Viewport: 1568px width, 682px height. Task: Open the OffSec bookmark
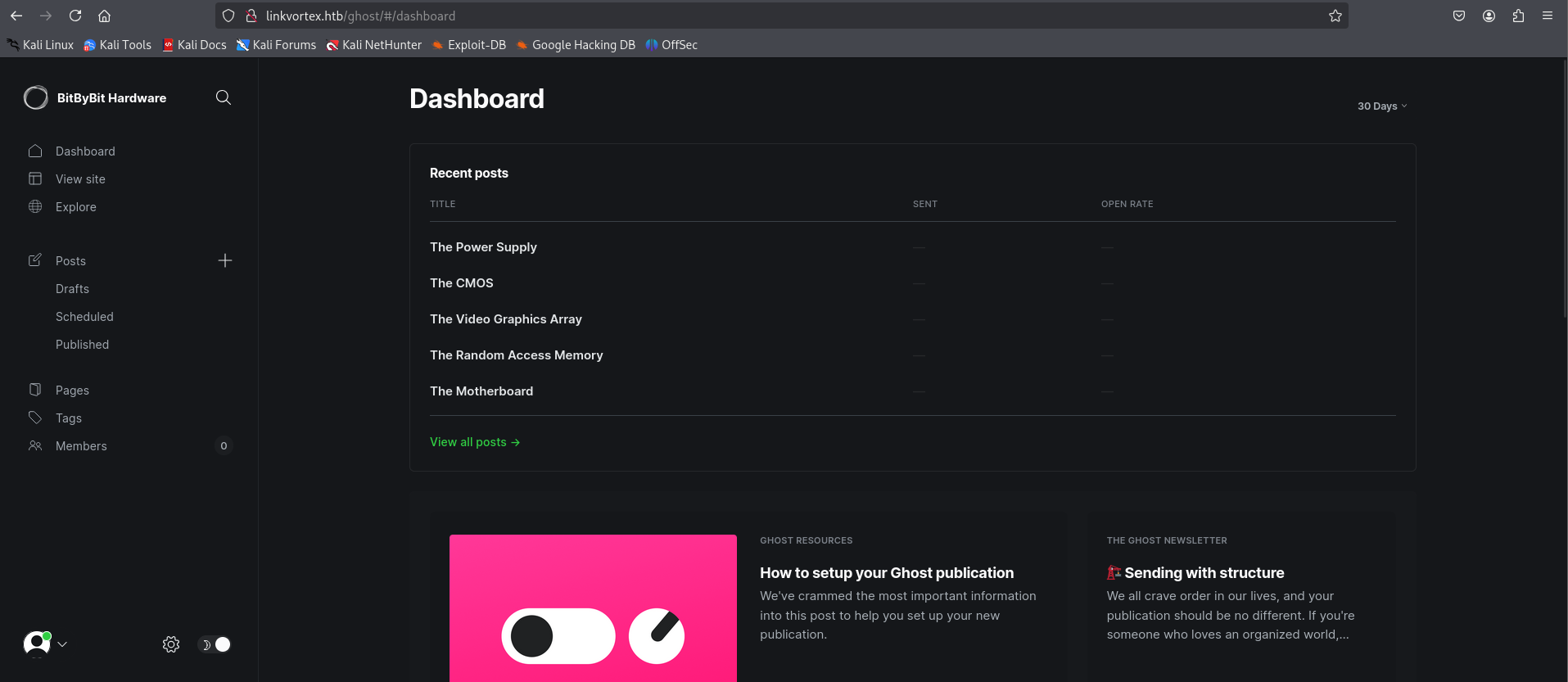click(x=671, y=45)
